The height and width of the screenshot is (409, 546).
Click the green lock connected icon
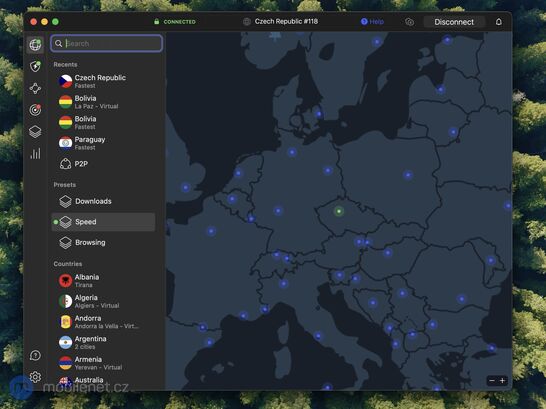[157, 22]
